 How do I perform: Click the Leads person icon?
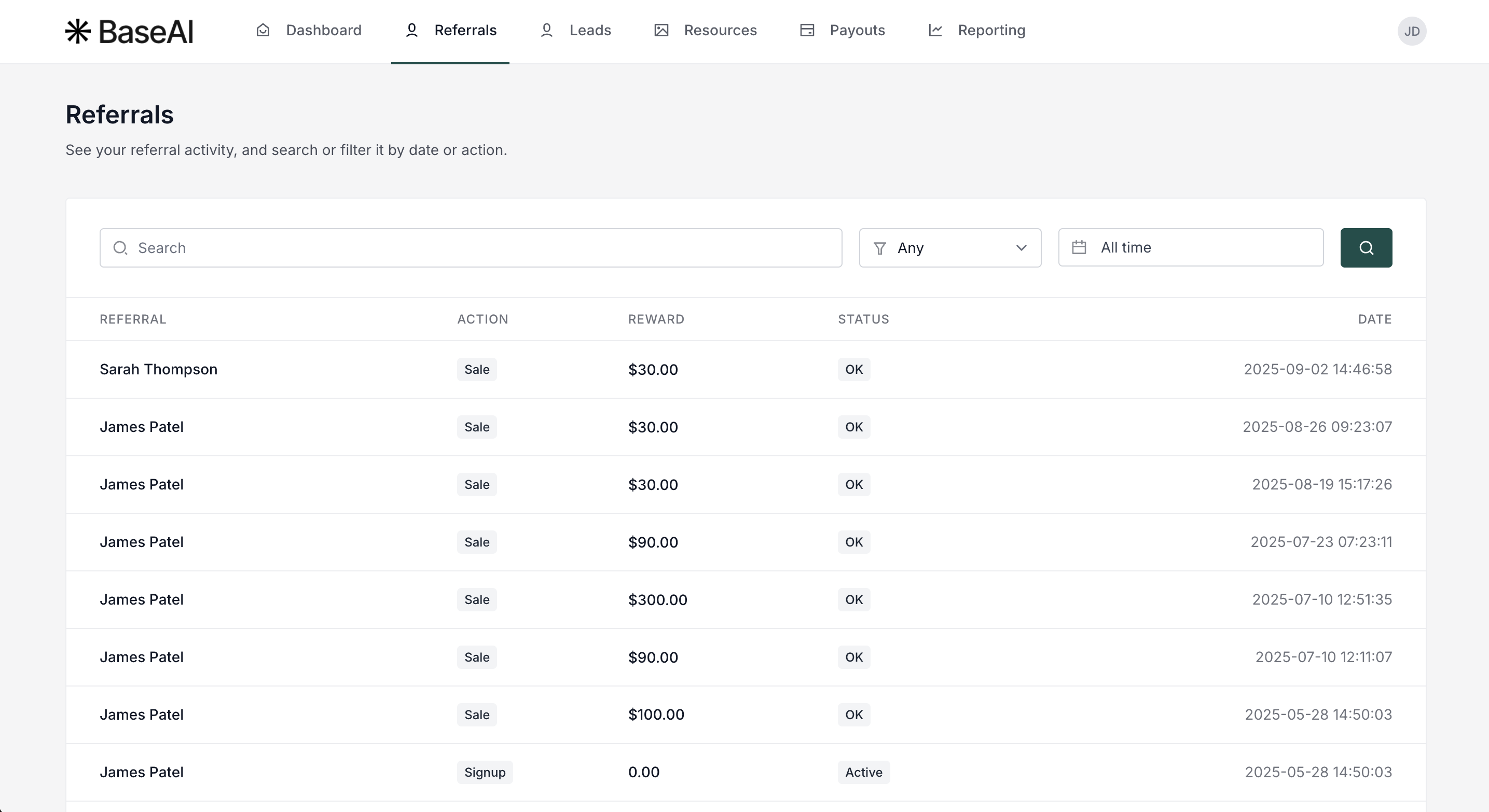tap(546, 31)
